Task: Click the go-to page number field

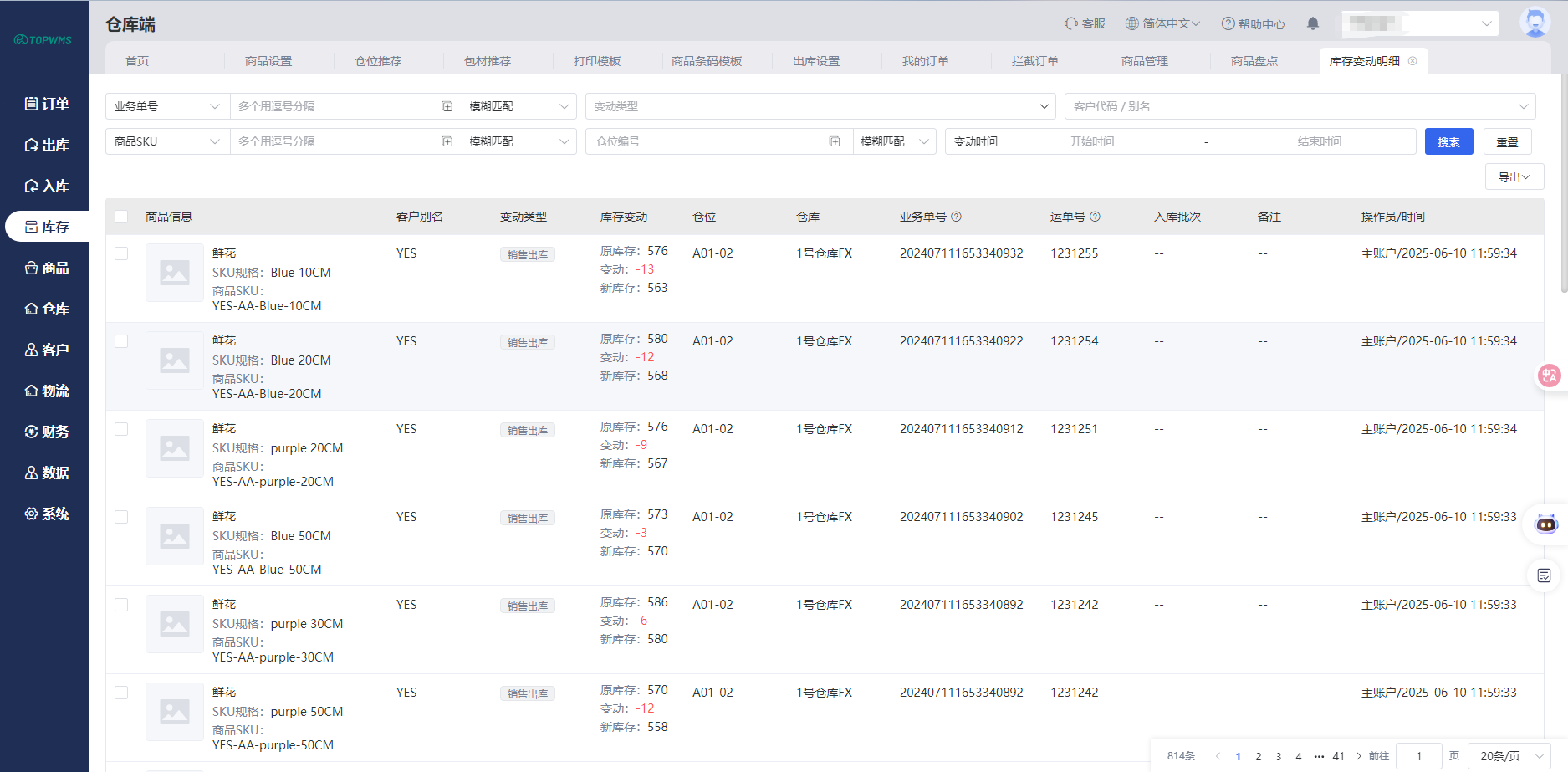Action: pyautogui.click(x=1419, y=756)
